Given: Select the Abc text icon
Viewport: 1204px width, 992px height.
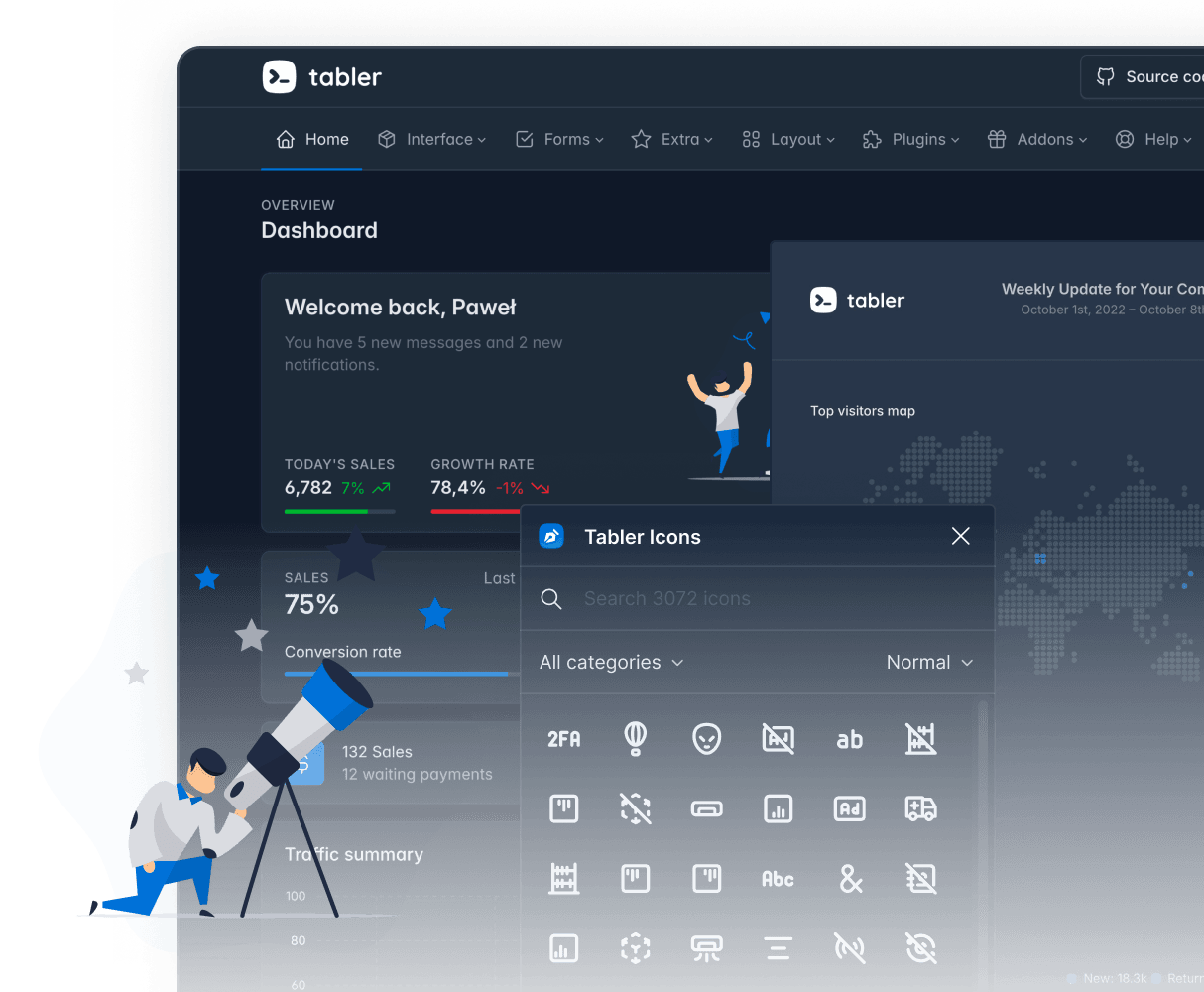Looking at the screenshot, I should 779,878.
